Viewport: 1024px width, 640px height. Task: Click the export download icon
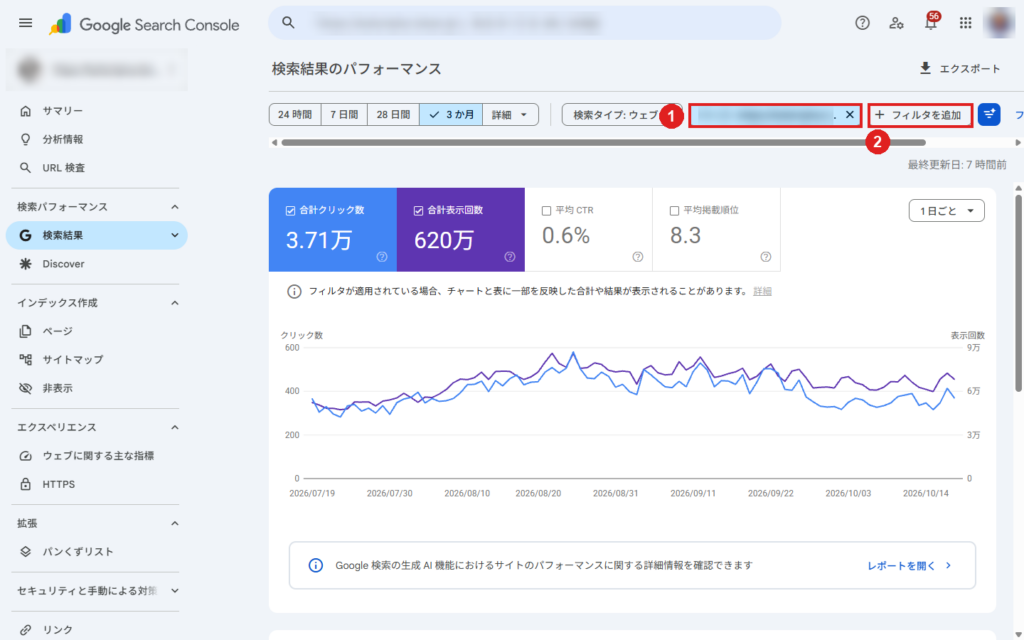tap(925, 69)
